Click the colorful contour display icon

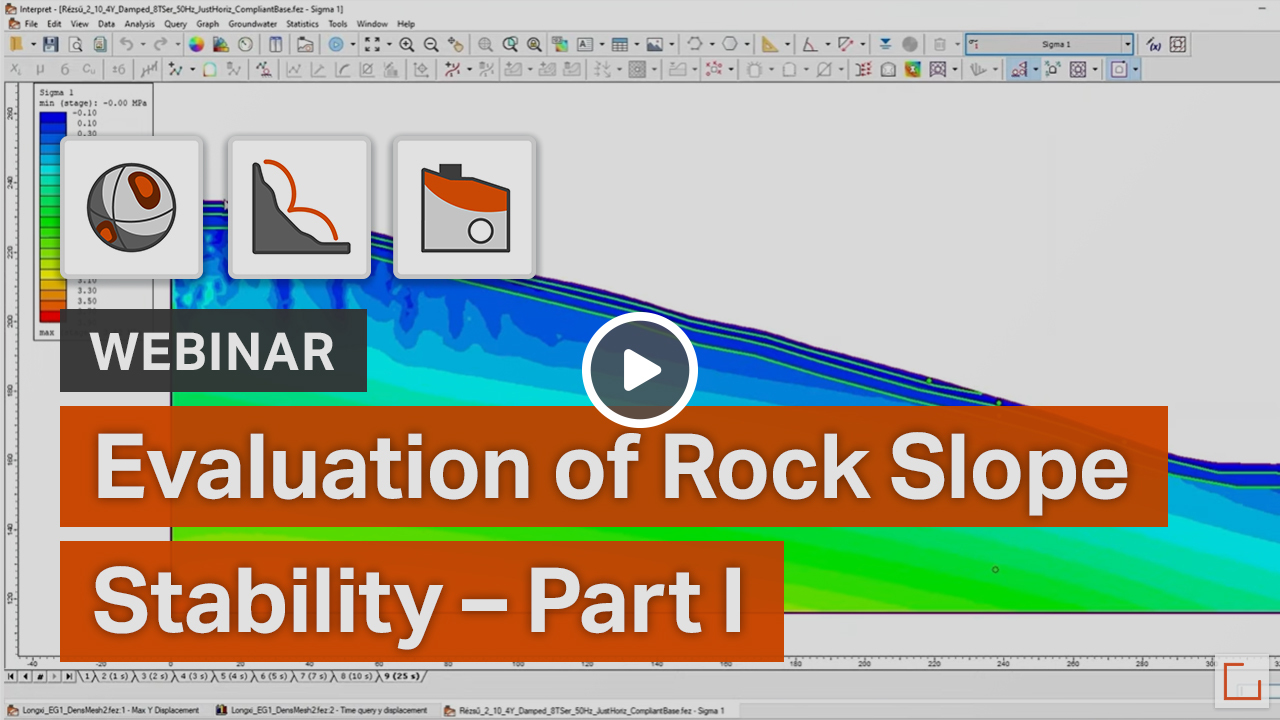click(x=913, y=70)
